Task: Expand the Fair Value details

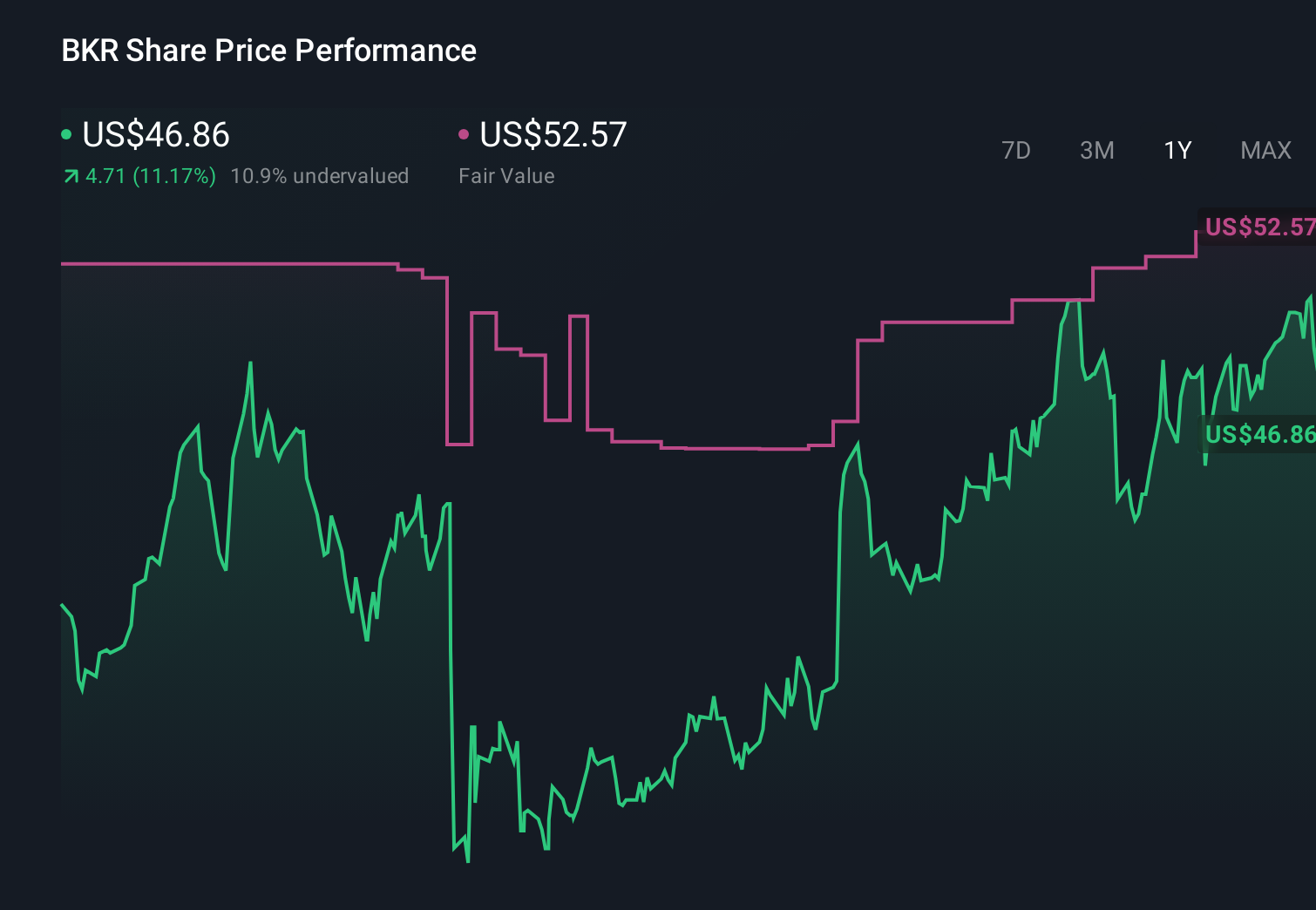Action: point(506,176)
